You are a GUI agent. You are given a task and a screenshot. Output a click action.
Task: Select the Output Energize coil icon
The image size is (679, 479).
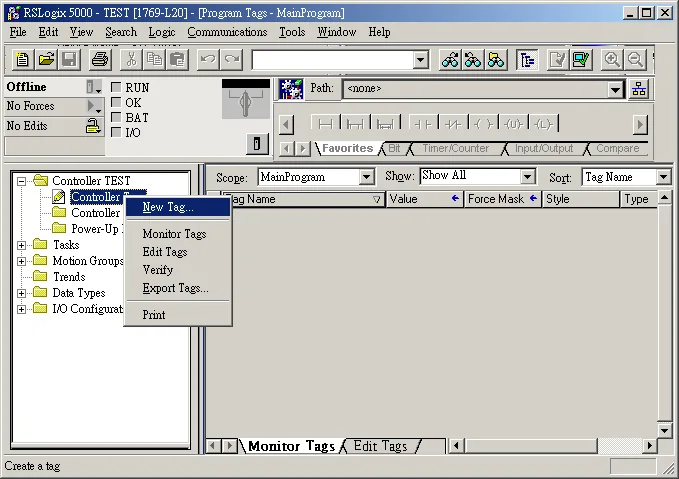pyautogui.click(x=483, y=124)
